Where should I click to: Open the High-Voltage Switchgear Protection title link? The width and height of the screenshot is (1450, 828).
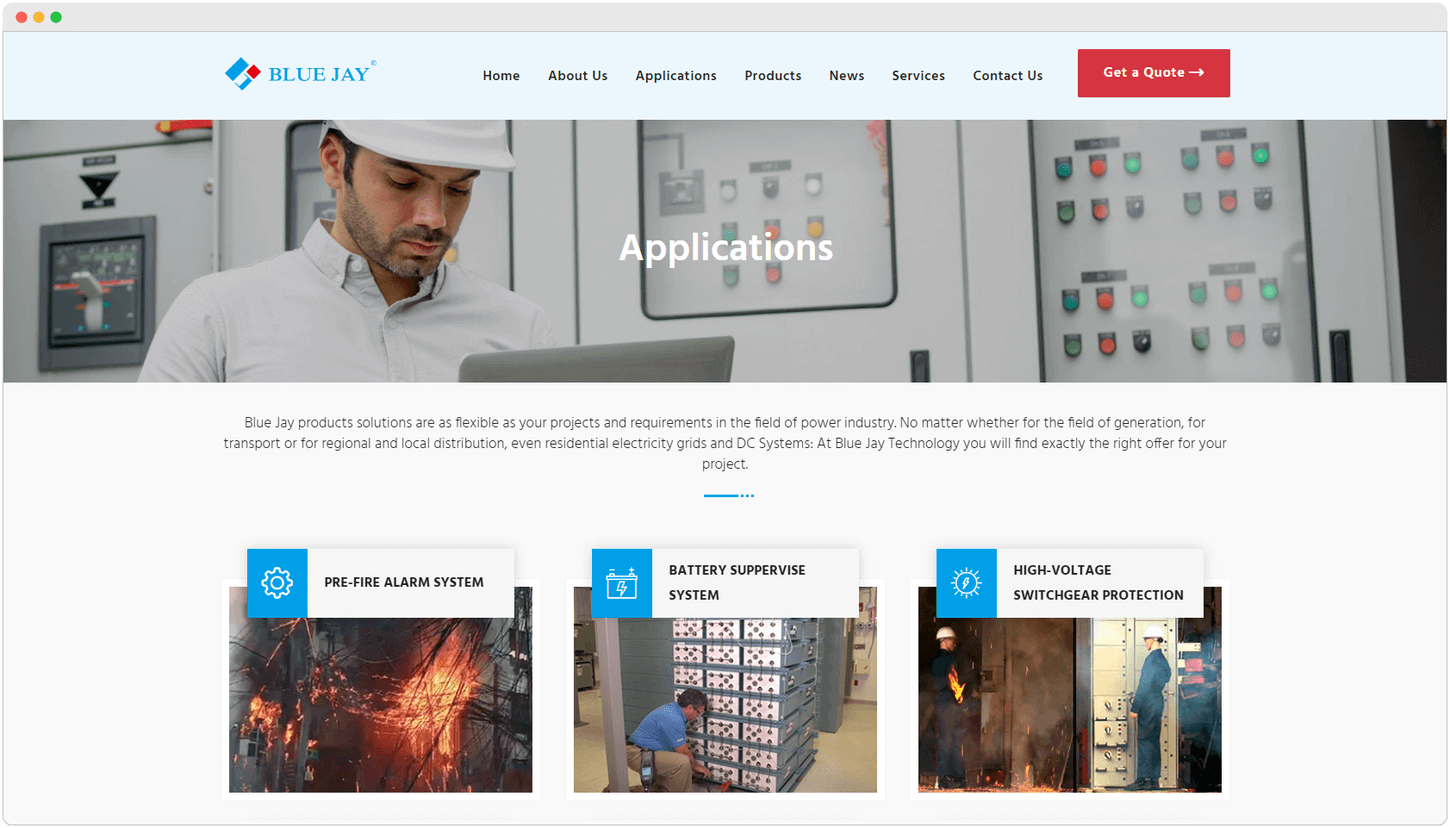click(1098, 582)
